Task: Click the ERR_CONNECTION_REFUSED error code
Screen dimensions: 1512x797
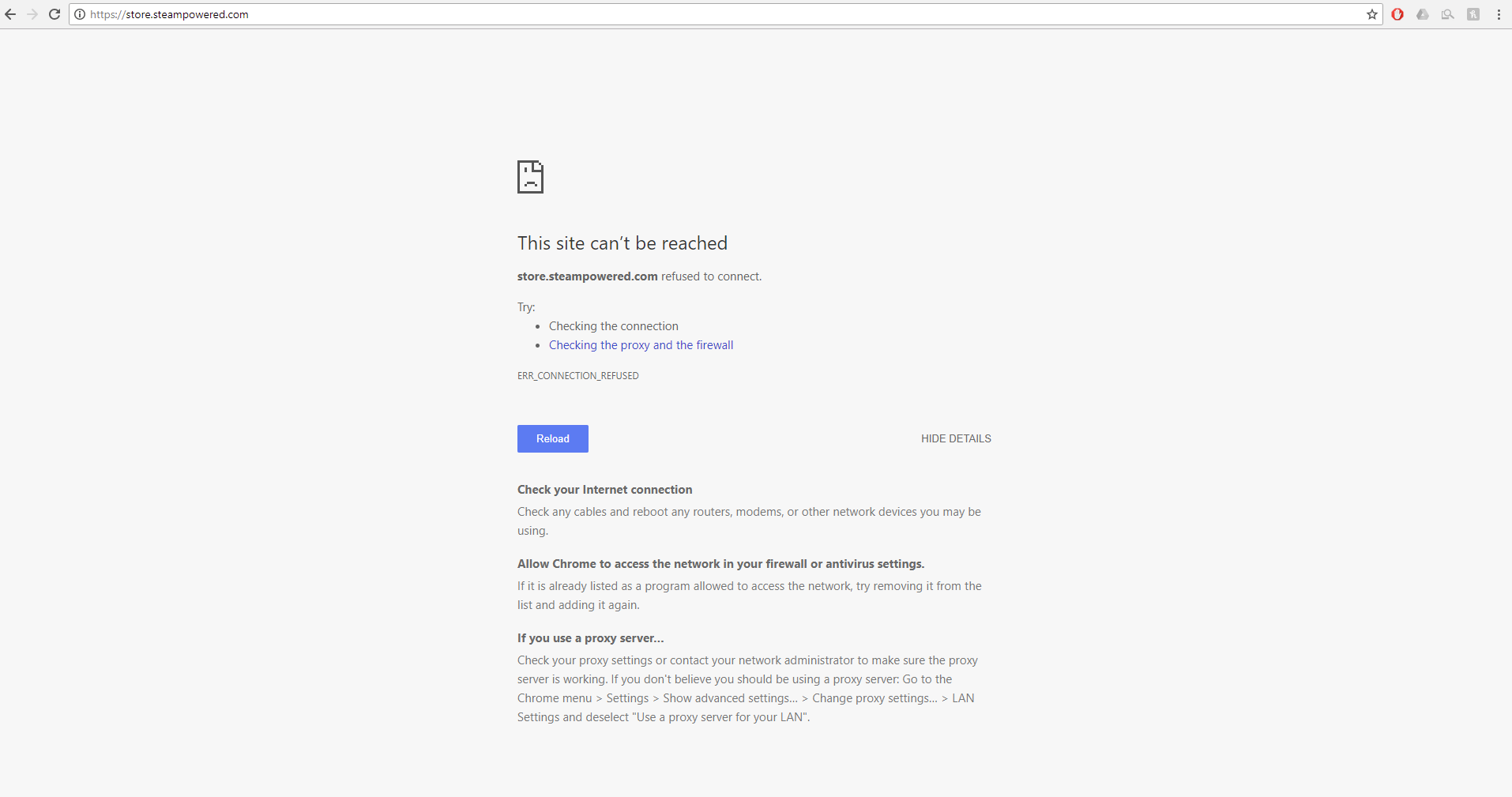Action: [x=578, y=376]
